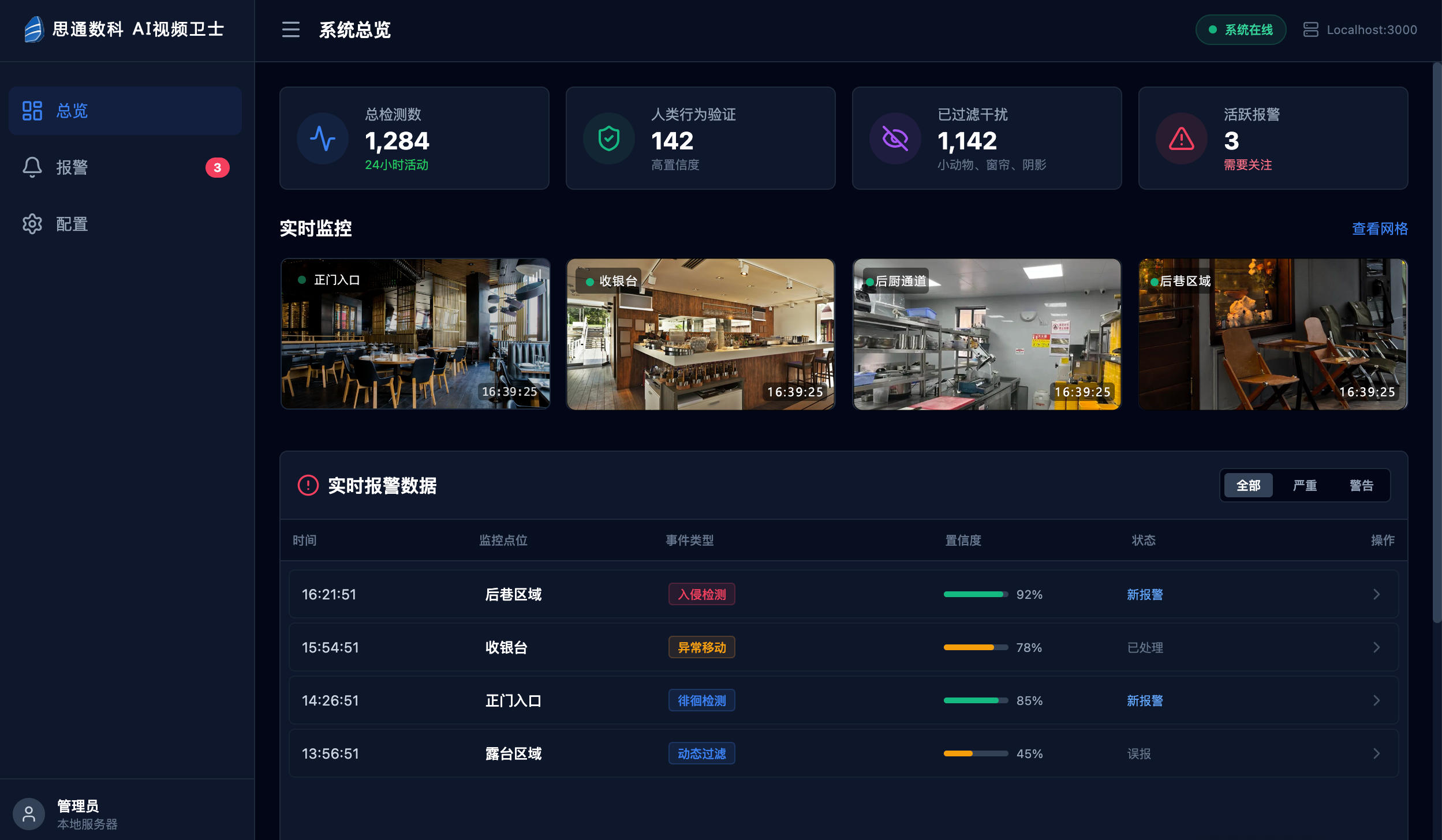This screenshot has height=840, width=1442.
Task: Expand the 16:21:51 后巷区域 alarm row
Action: click(1376, 595)
